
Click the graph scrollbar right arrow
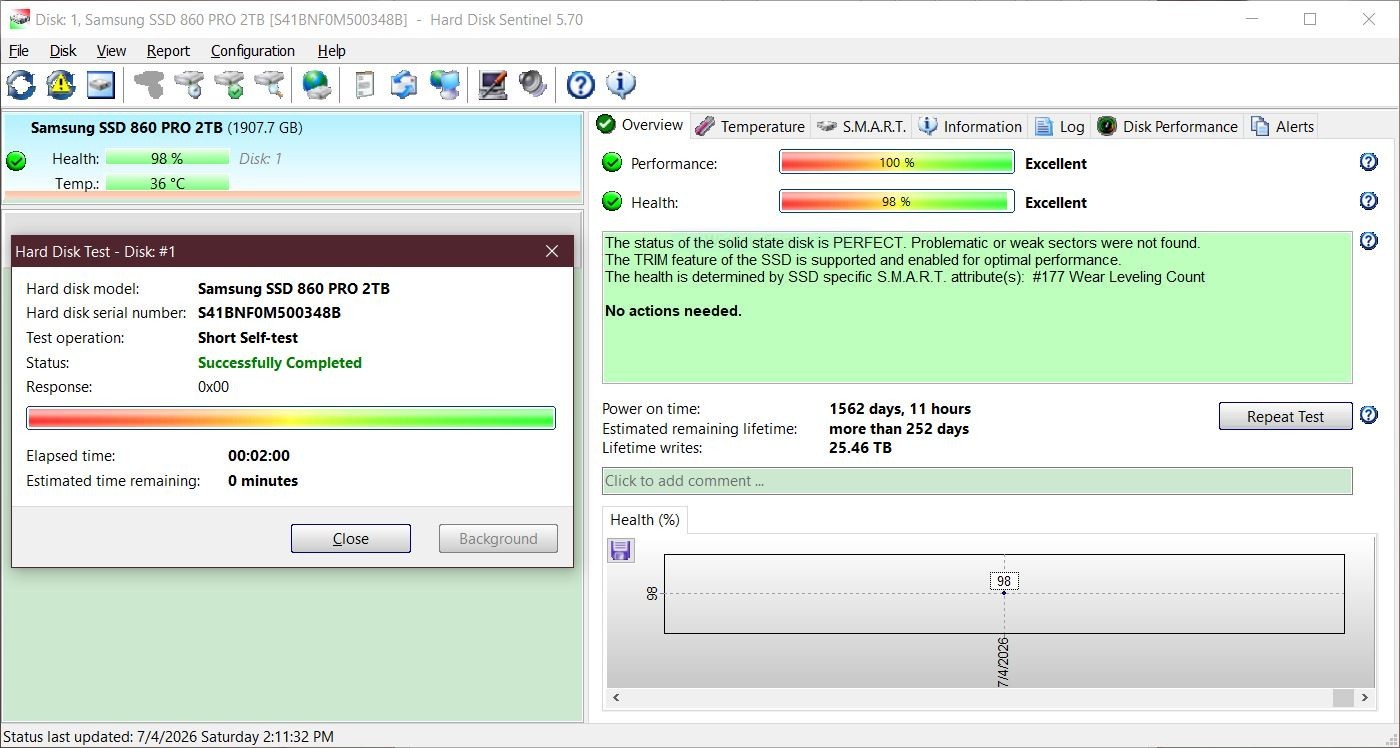pos(1365,697)
